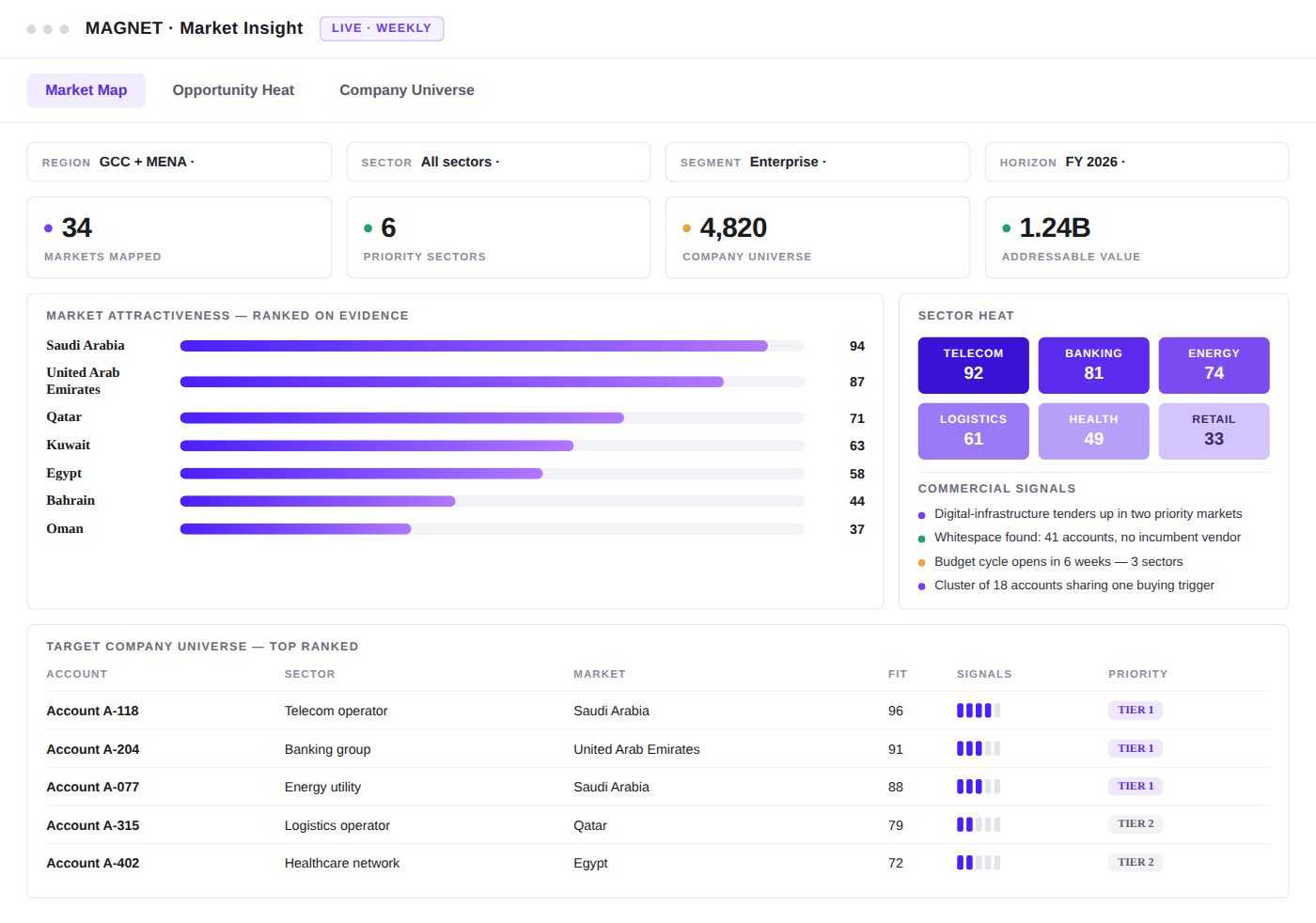Open the Company Universe tab

[x=407, y=90]
